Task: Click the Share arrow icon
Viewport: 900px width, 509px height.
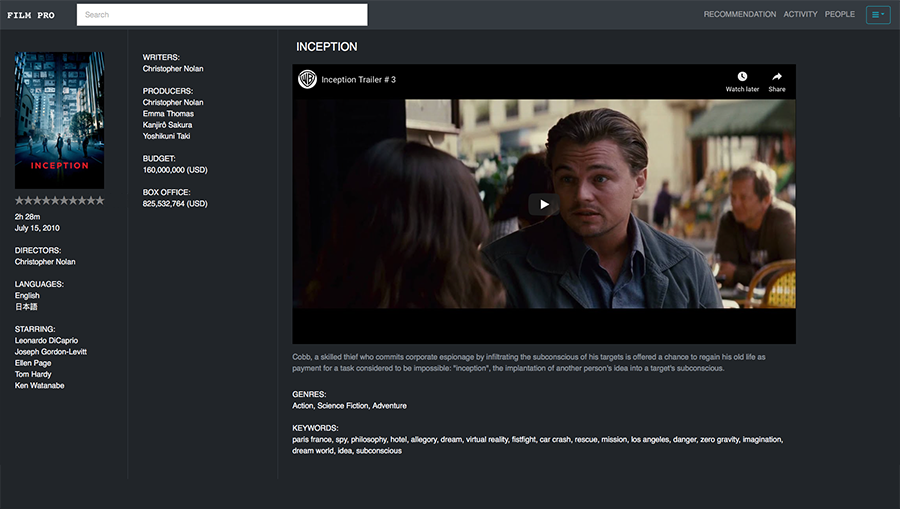Action: 777,76
